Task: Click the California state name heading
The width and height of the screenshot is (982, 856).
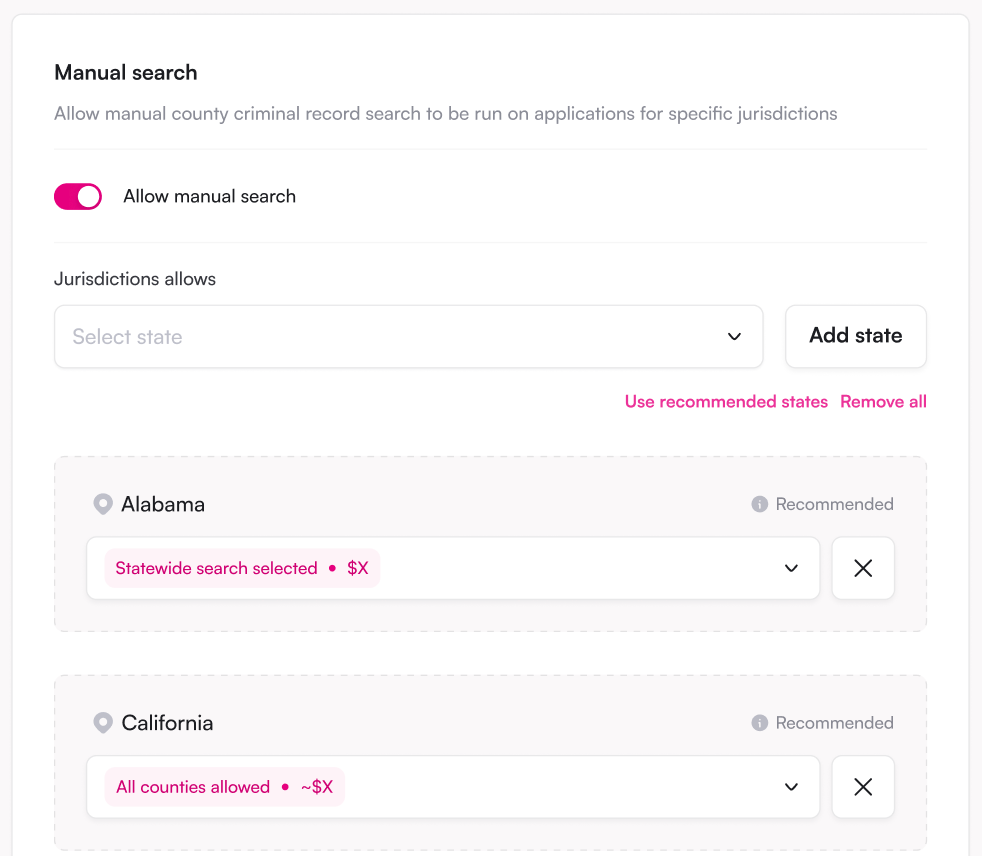Action: coord(167,723)
